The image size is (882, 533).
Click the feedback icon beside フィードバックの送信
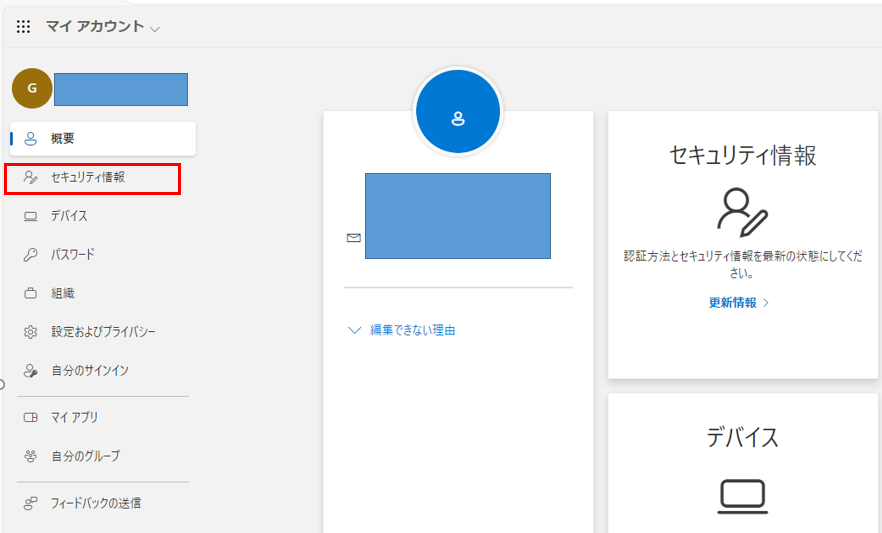30,503
